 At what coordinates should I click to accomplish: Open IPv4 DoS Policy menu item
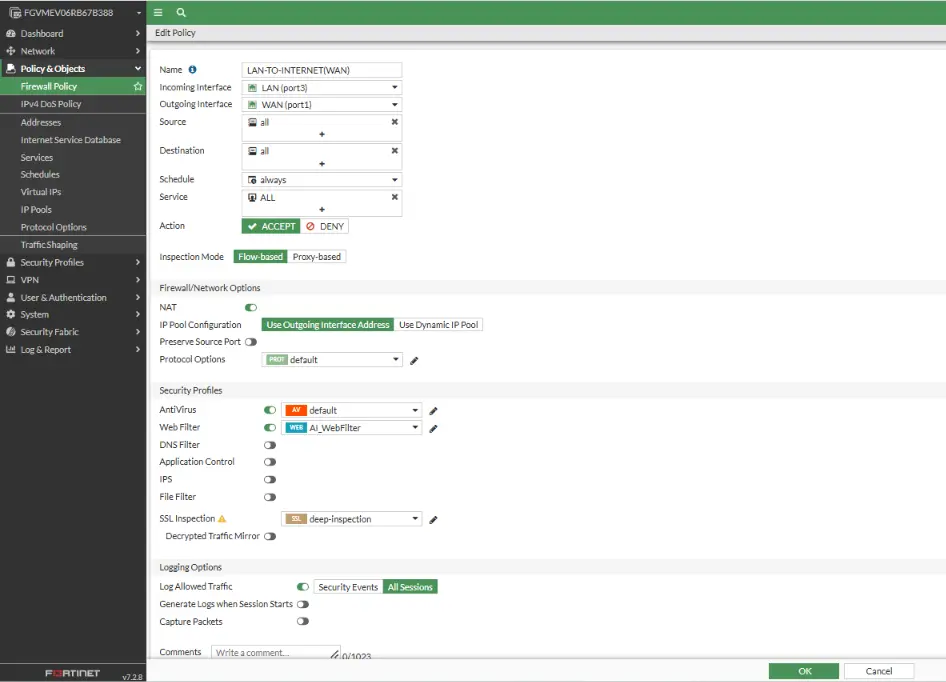click(x=73, y=104)
